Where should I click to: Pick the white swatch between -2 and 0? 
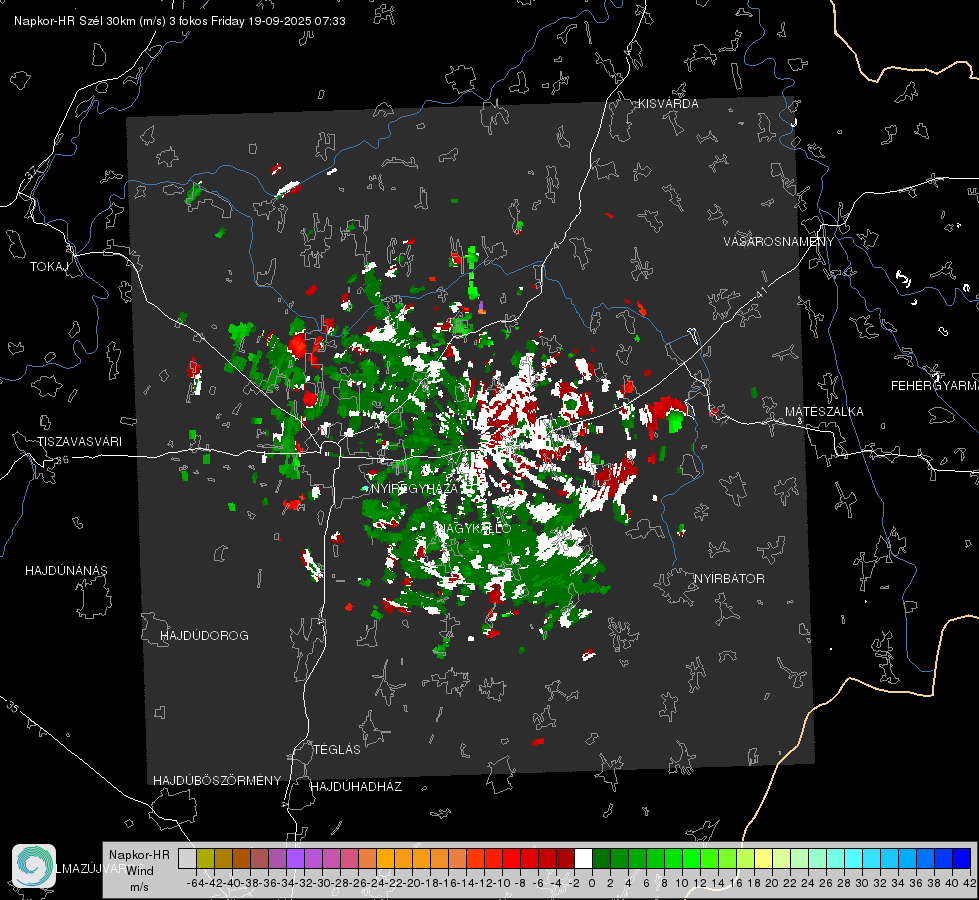point(583,858)
